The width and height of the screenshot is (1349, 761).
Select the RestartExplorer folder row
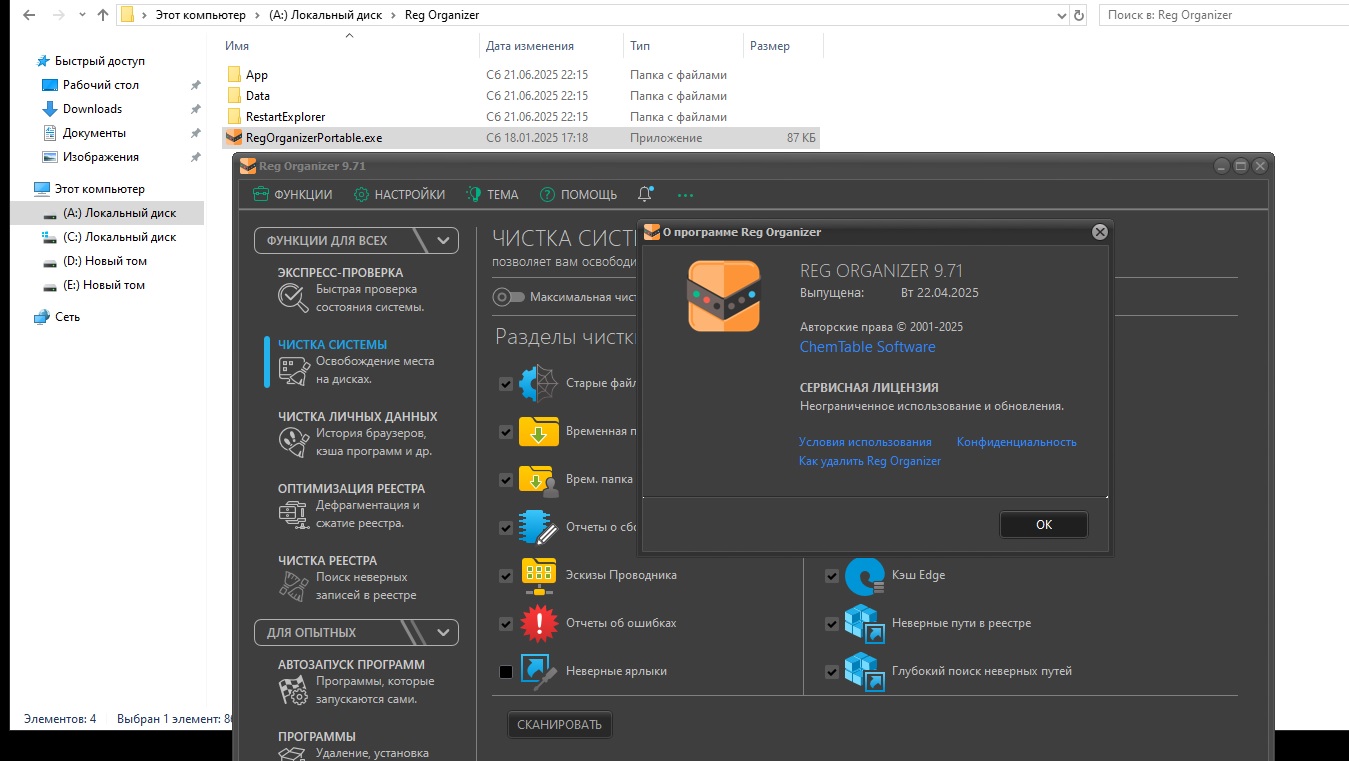tap(520, 117)
